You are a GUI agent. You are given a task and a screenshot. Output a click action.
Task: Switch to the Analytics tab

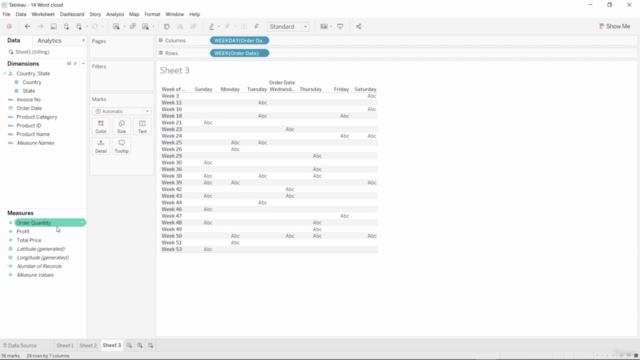click(x=49, y=41)
